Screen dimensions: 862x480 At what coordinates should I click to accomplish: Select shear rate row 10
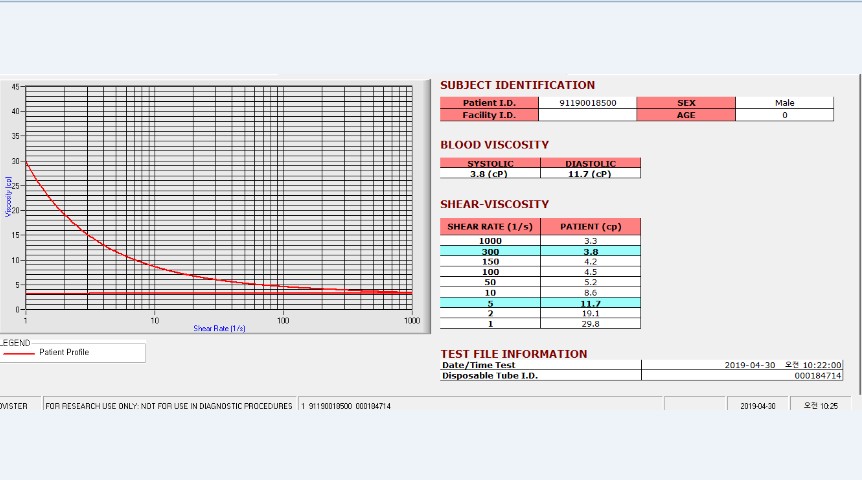pyautogui.click(x=490, y=293)
